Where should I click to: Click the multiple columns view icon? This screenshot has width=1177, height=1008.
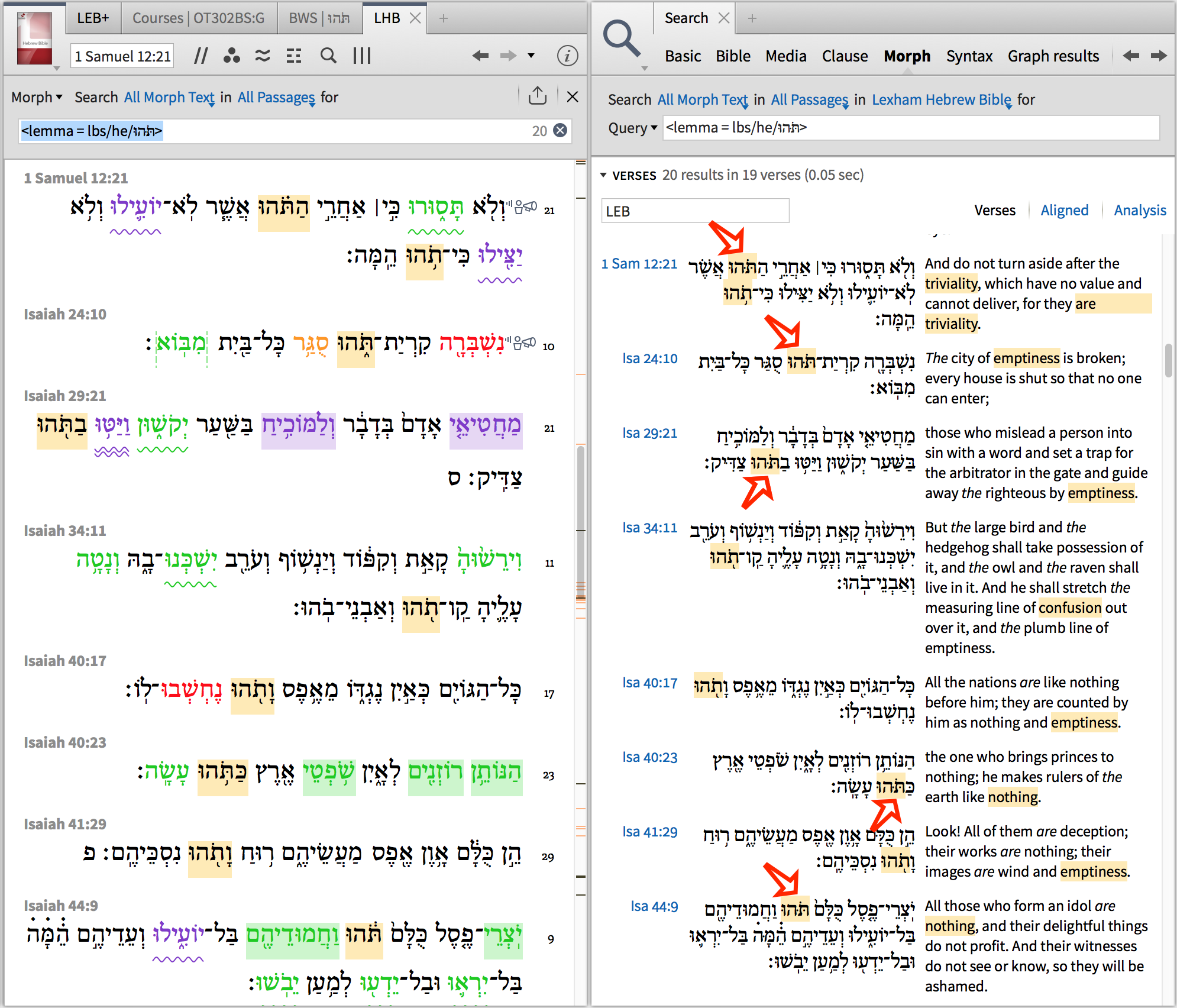pos(362,56)
